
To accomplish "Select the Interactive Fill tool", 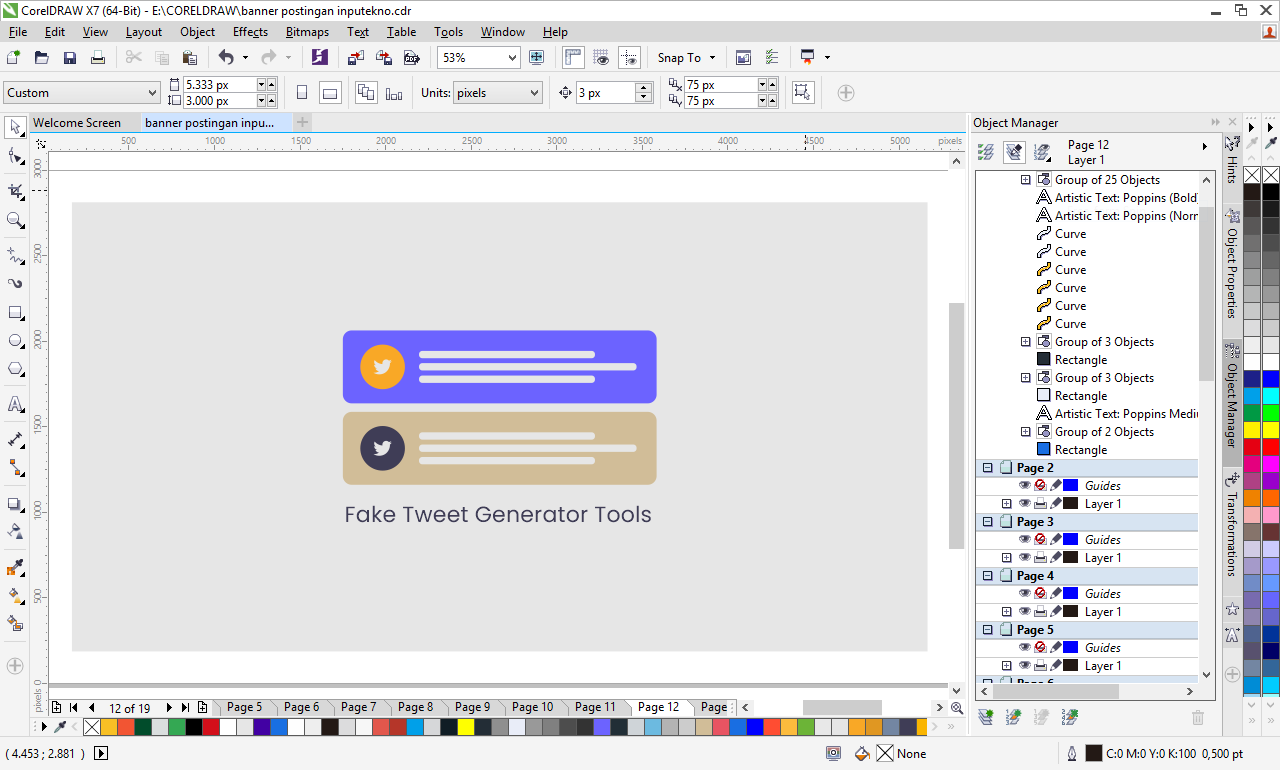I will click(x=15, y=596).
